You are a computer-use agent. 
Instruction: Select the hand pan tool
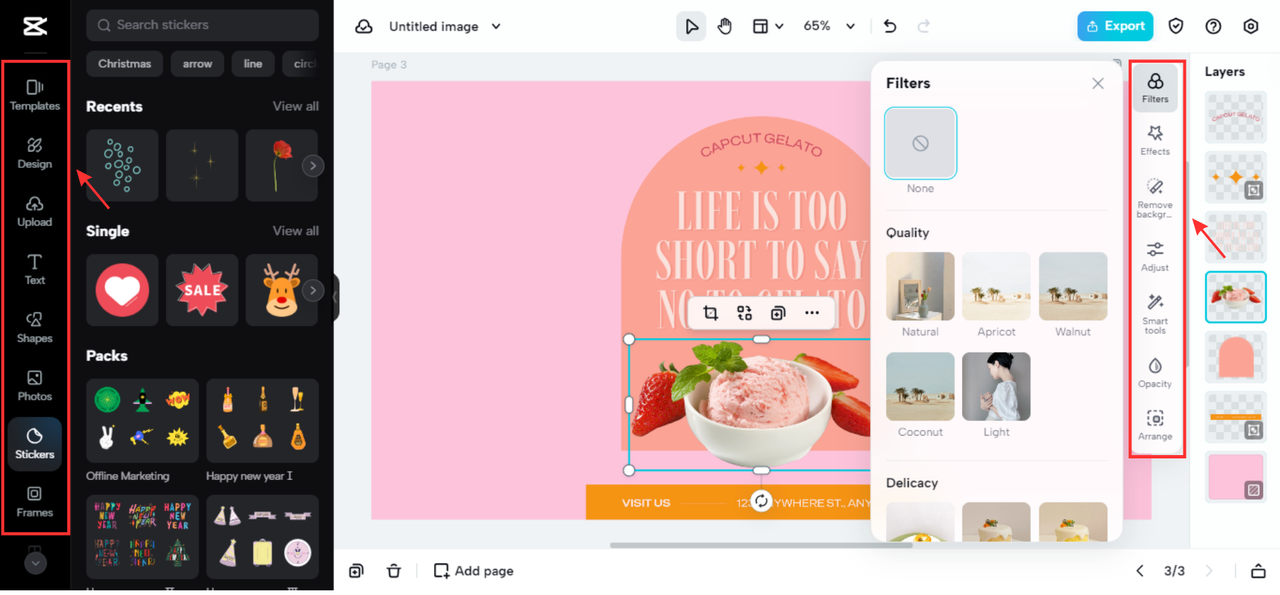(725, 26)
